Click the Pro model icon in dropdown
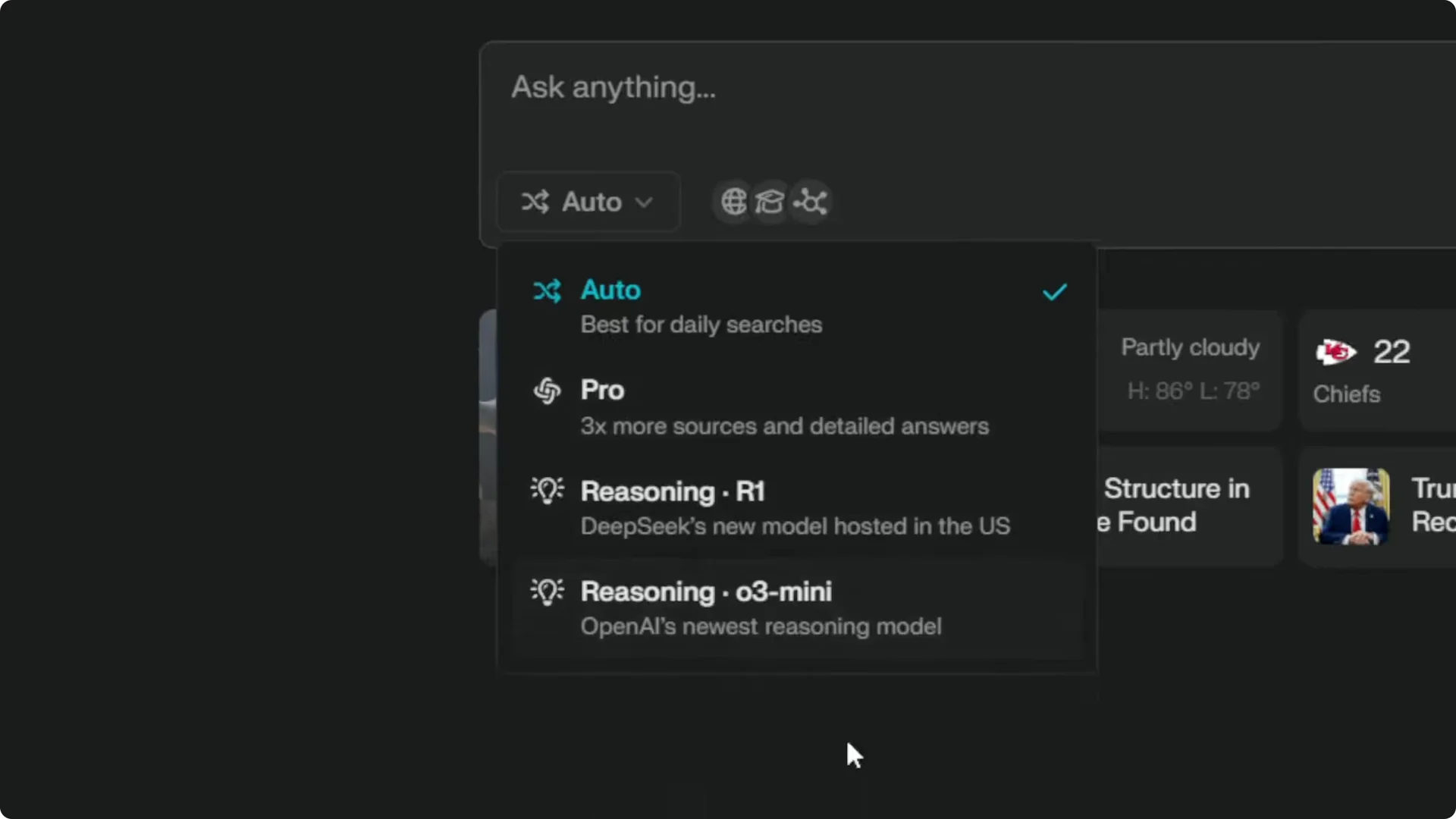 (x=548, y=390)
